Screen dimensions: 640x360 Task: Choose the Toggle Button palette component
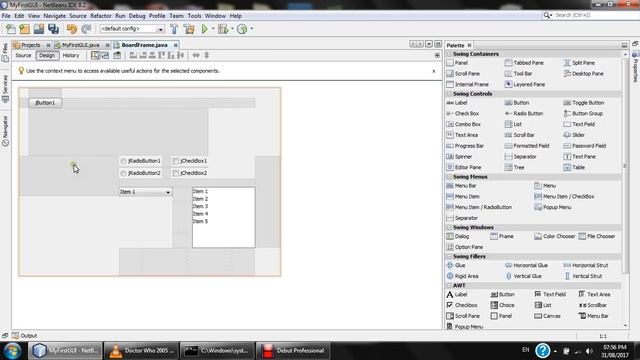(x=584, y=103)
